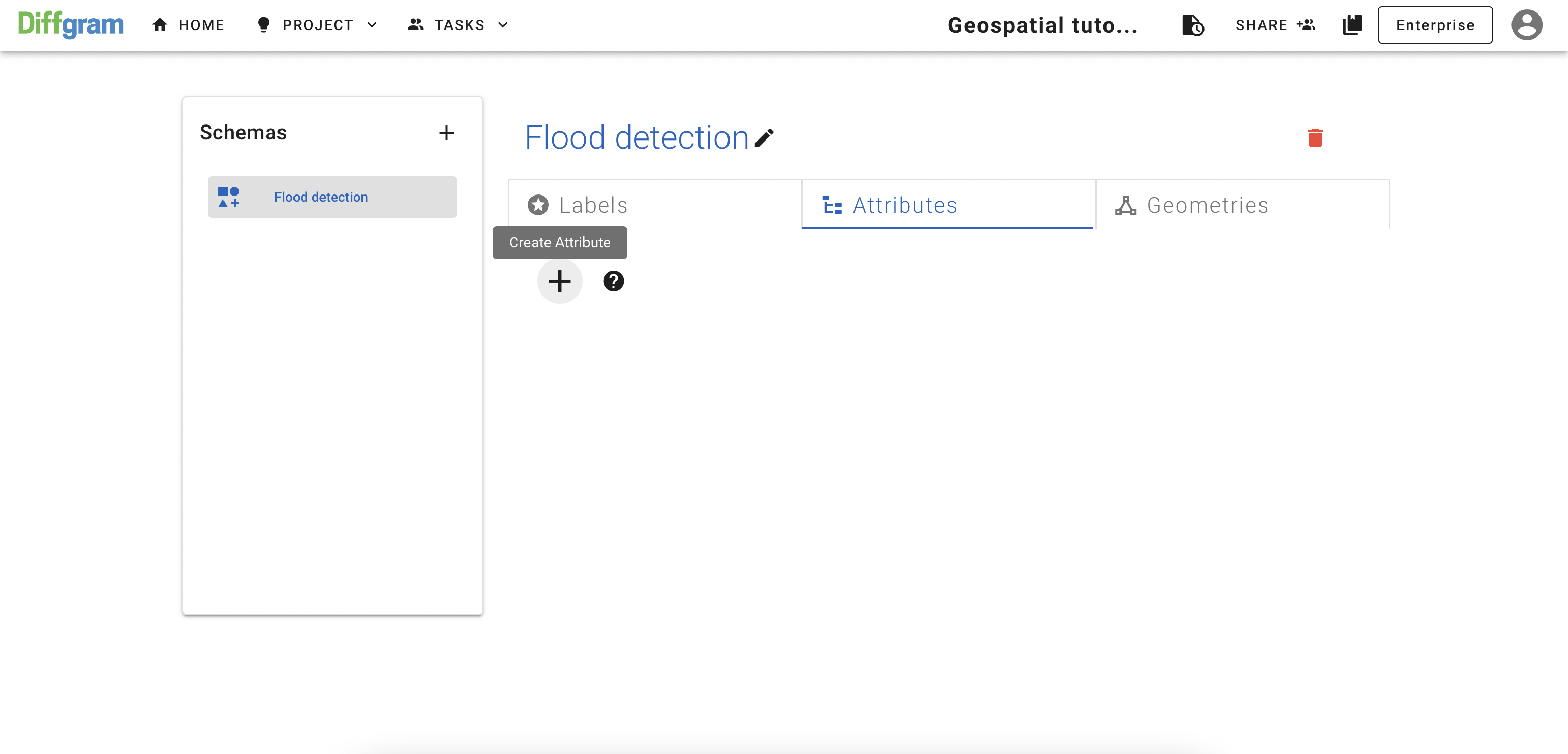This screenshot has height=754, width=1568.
Task: Go to the Home page
Action: (x=188, y=25)
